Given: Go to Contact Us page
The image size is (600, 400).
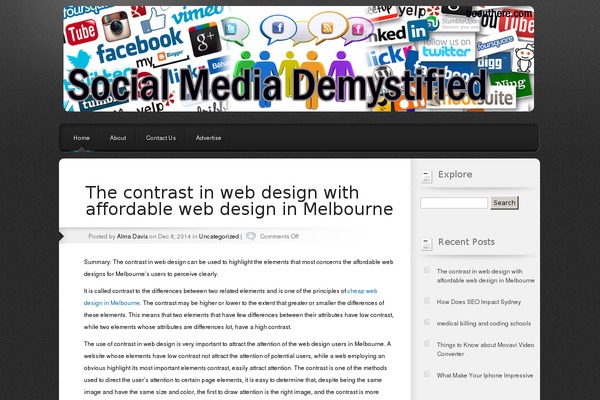Looking at the screenshot, I should pos(161,138).
